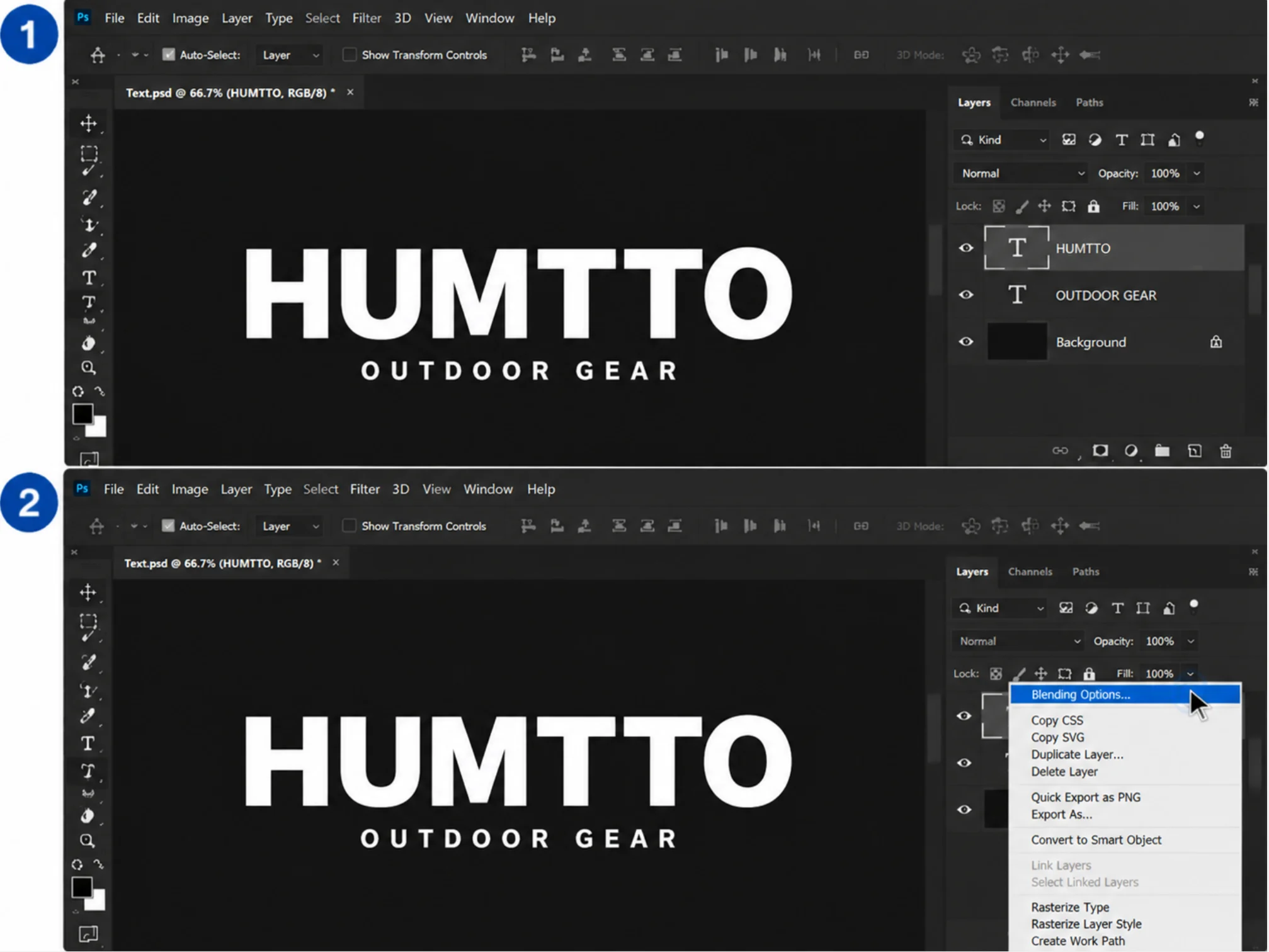Screen dimensions: 1269x952
Task: Open Auto-Select Layer dropdown in bottom window
Action: (290, 526)
